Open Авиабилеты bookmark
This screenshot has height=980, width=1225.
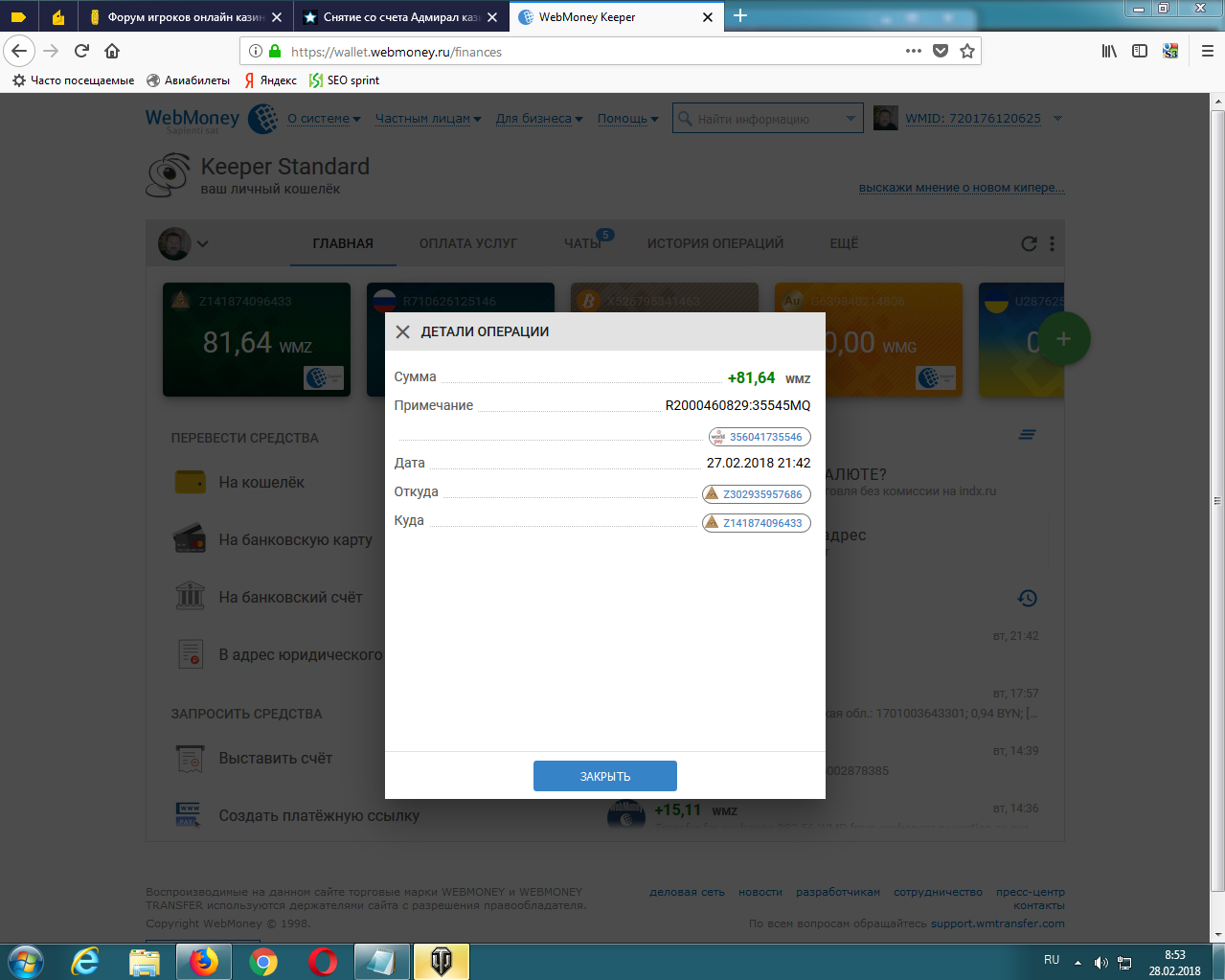(189, 80)
